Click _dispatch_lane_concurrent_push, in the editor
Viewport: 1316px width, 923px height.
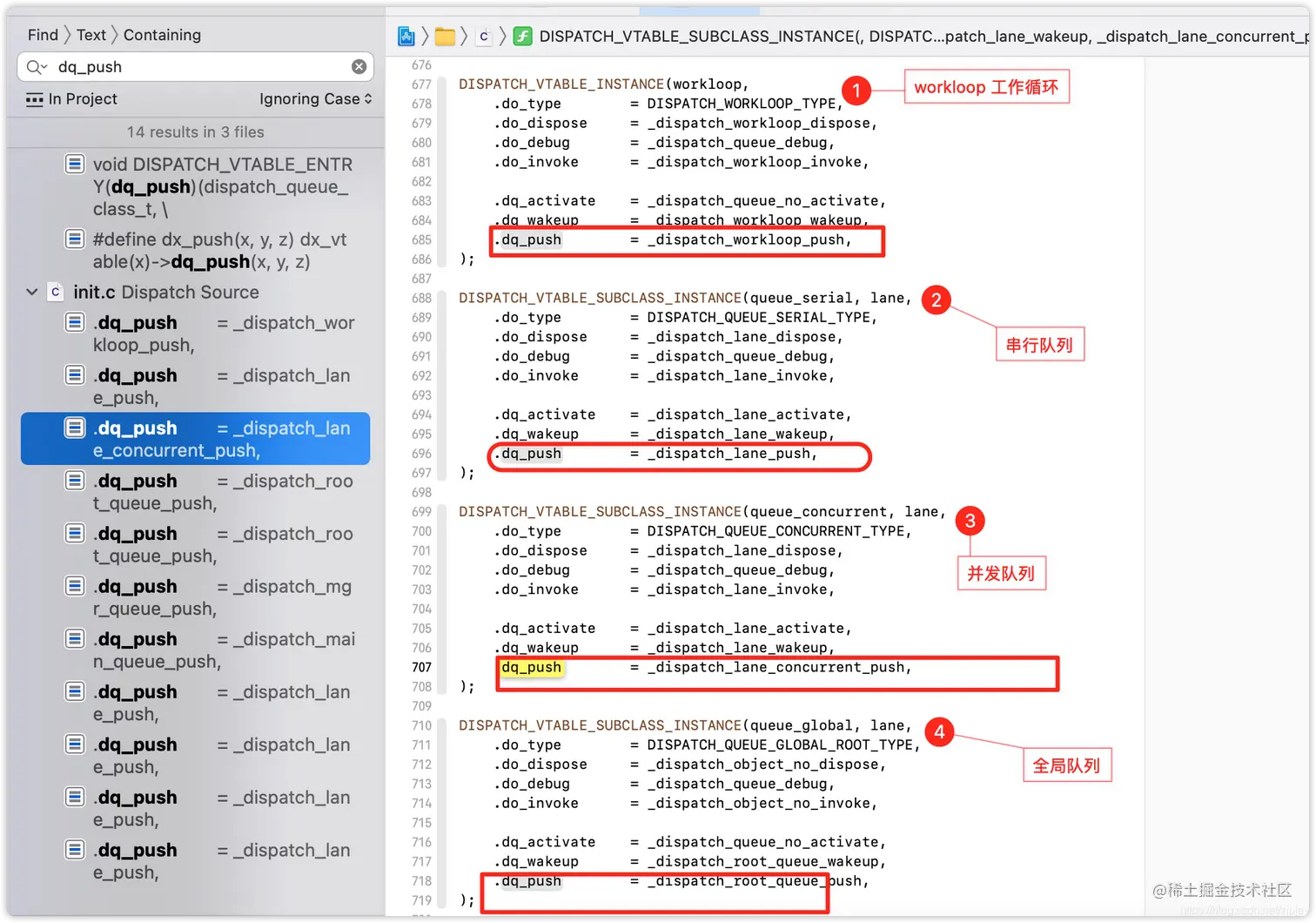779,667
